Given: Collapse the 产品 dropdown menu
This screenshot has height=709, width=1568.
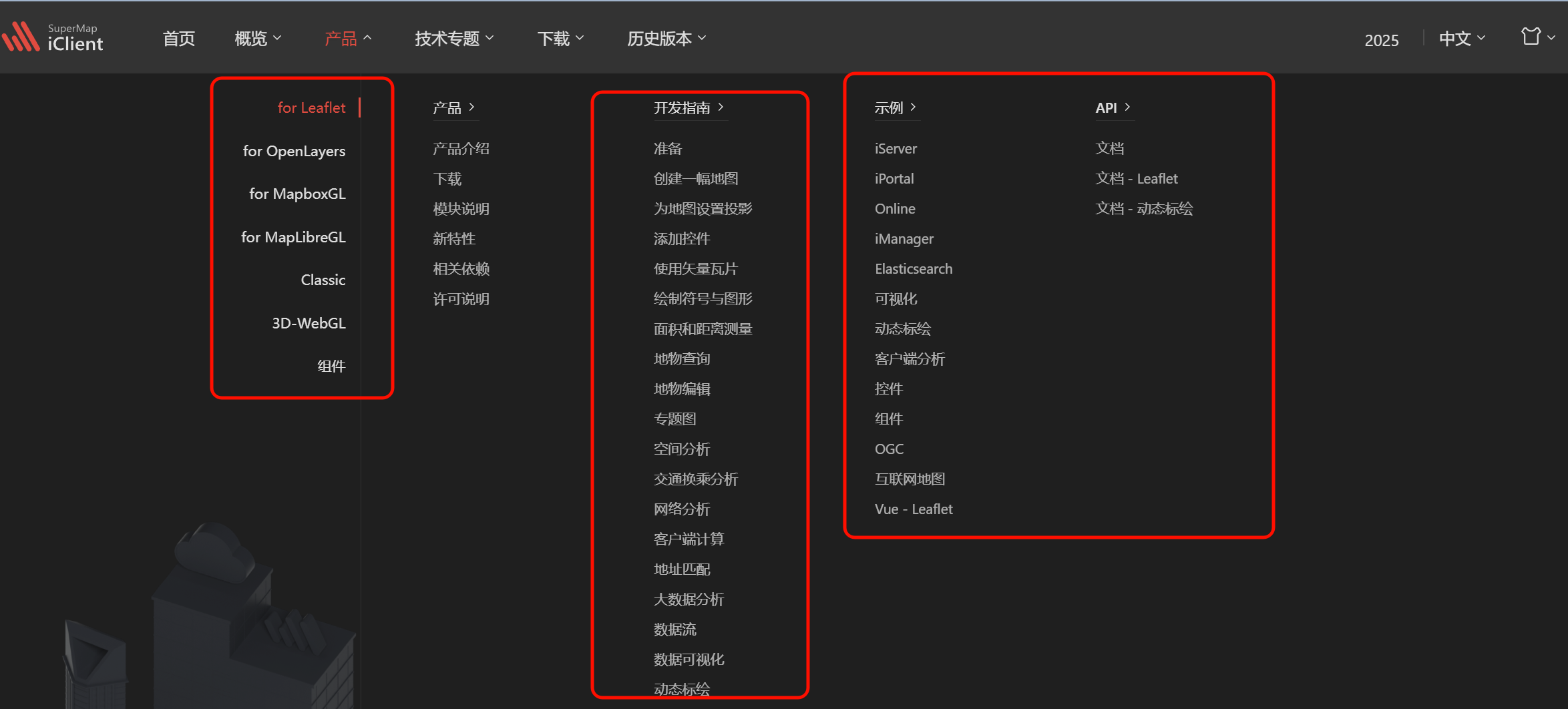Looking at the screenshot, I should click(347, 39).
